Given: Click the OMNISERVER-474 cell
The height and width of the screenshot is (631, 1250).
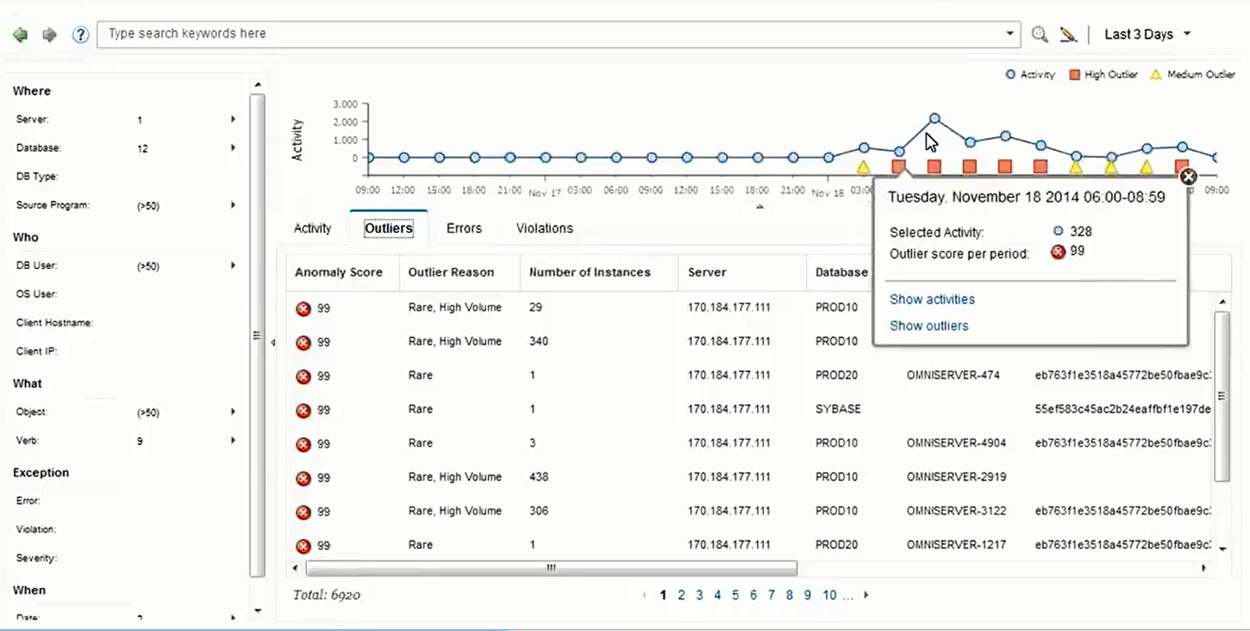Looking at the screenshot, I should (953, 375).
